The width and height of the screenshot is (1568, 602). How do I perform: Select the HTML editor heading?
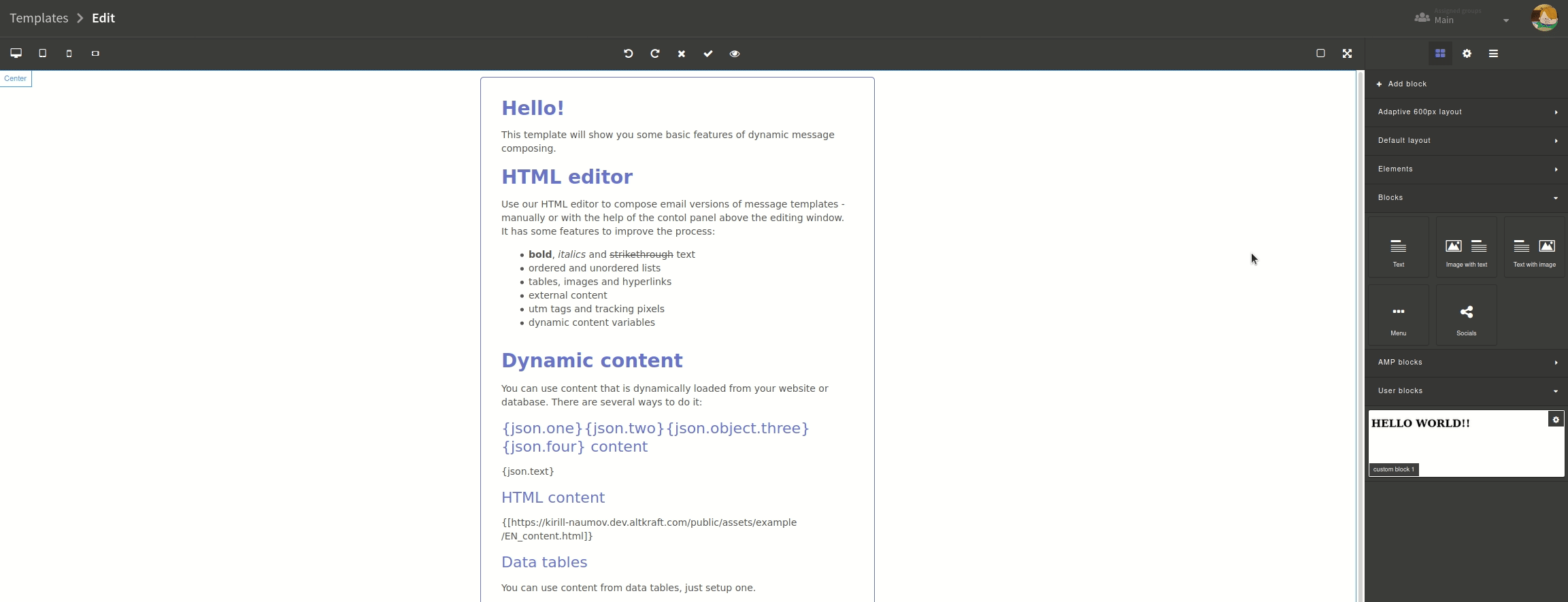pos(567,177)
